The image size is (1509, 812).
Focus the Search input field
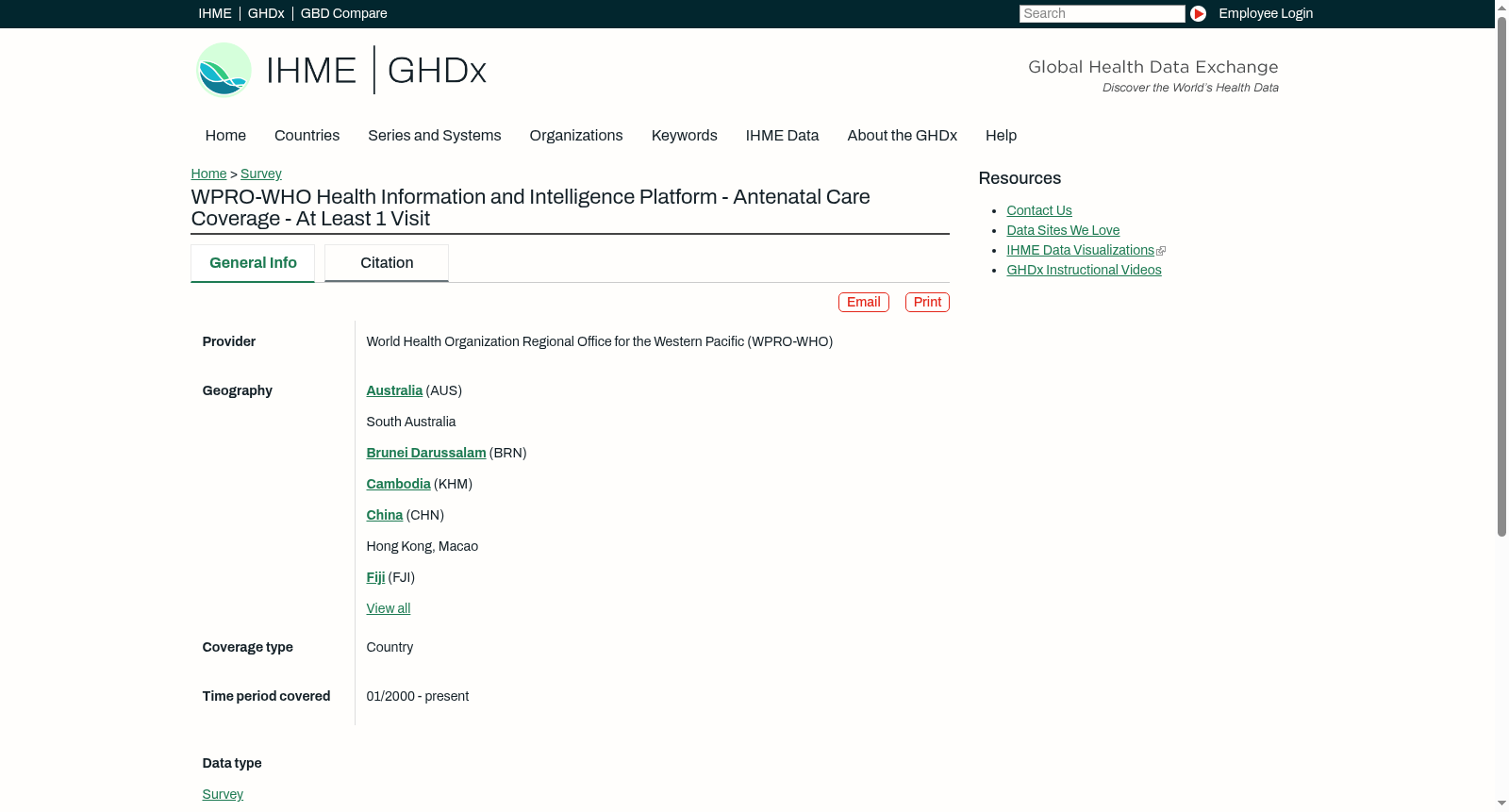pos(1102,13)
